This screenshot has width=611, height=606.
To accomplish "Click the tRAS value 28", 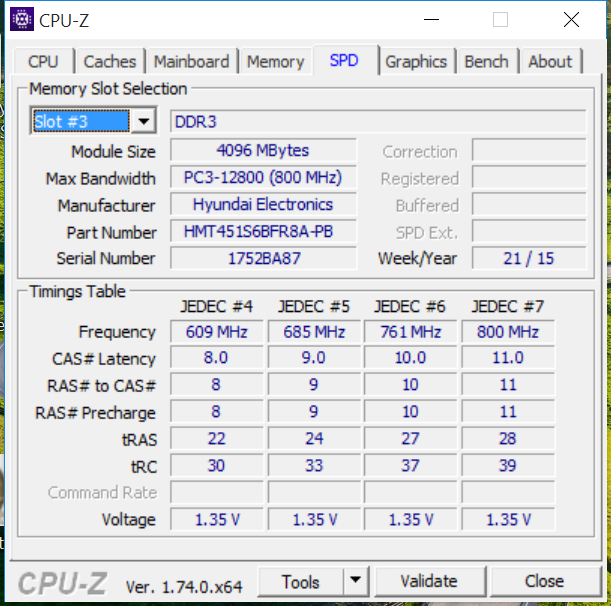I will click(x=508, y=438).
